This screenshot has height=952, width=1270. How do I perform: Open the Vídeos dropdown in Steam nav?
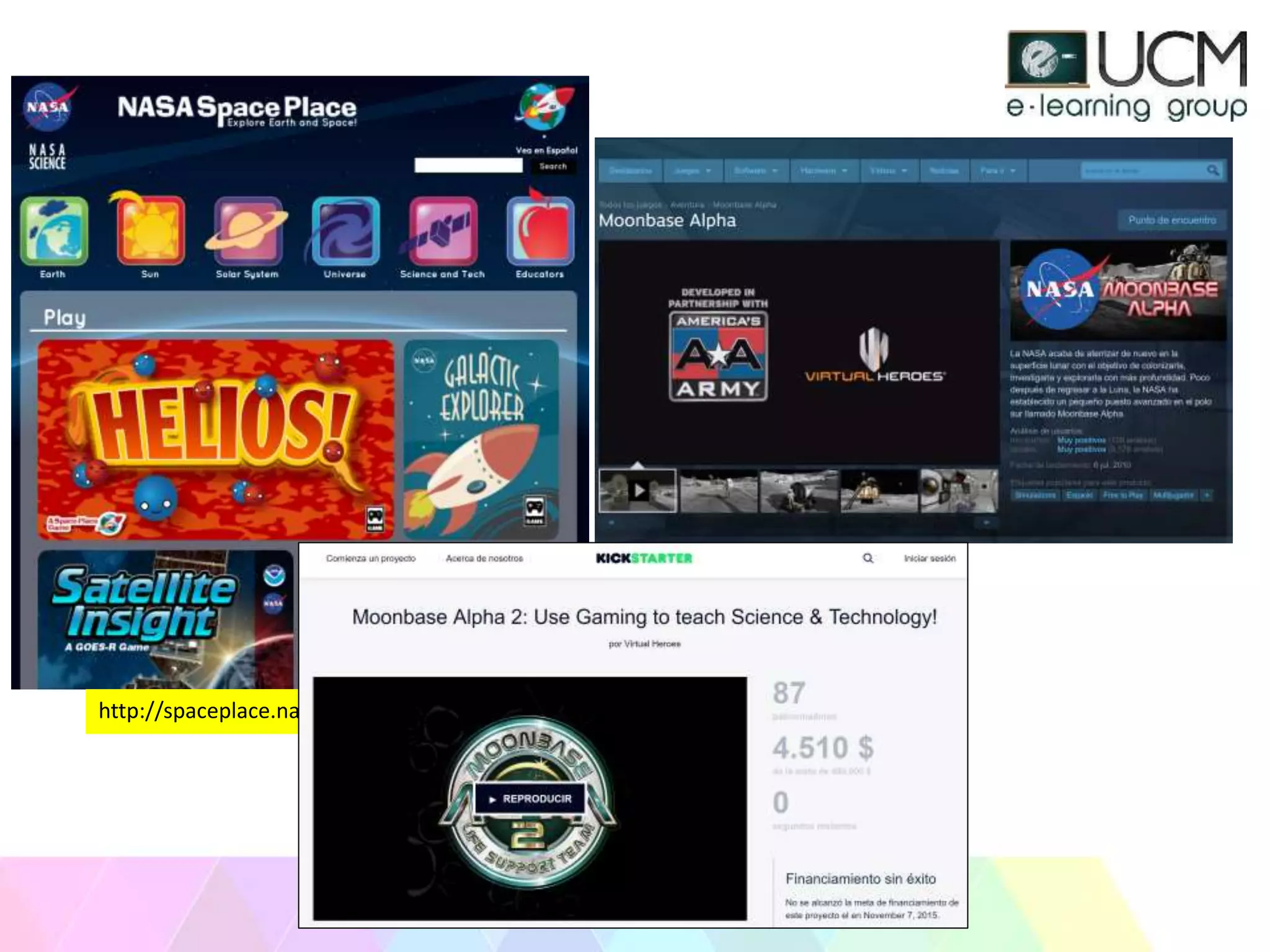(889, 170)
